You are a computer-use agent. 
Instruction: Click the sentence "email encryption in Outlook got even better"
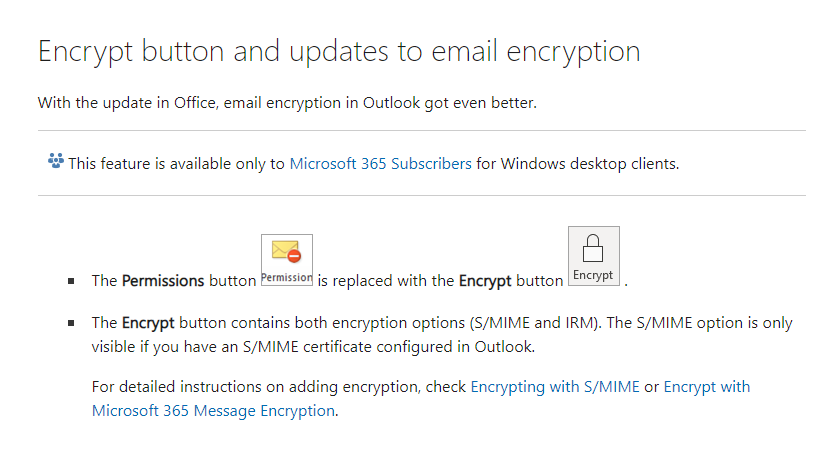coord(379,103)
